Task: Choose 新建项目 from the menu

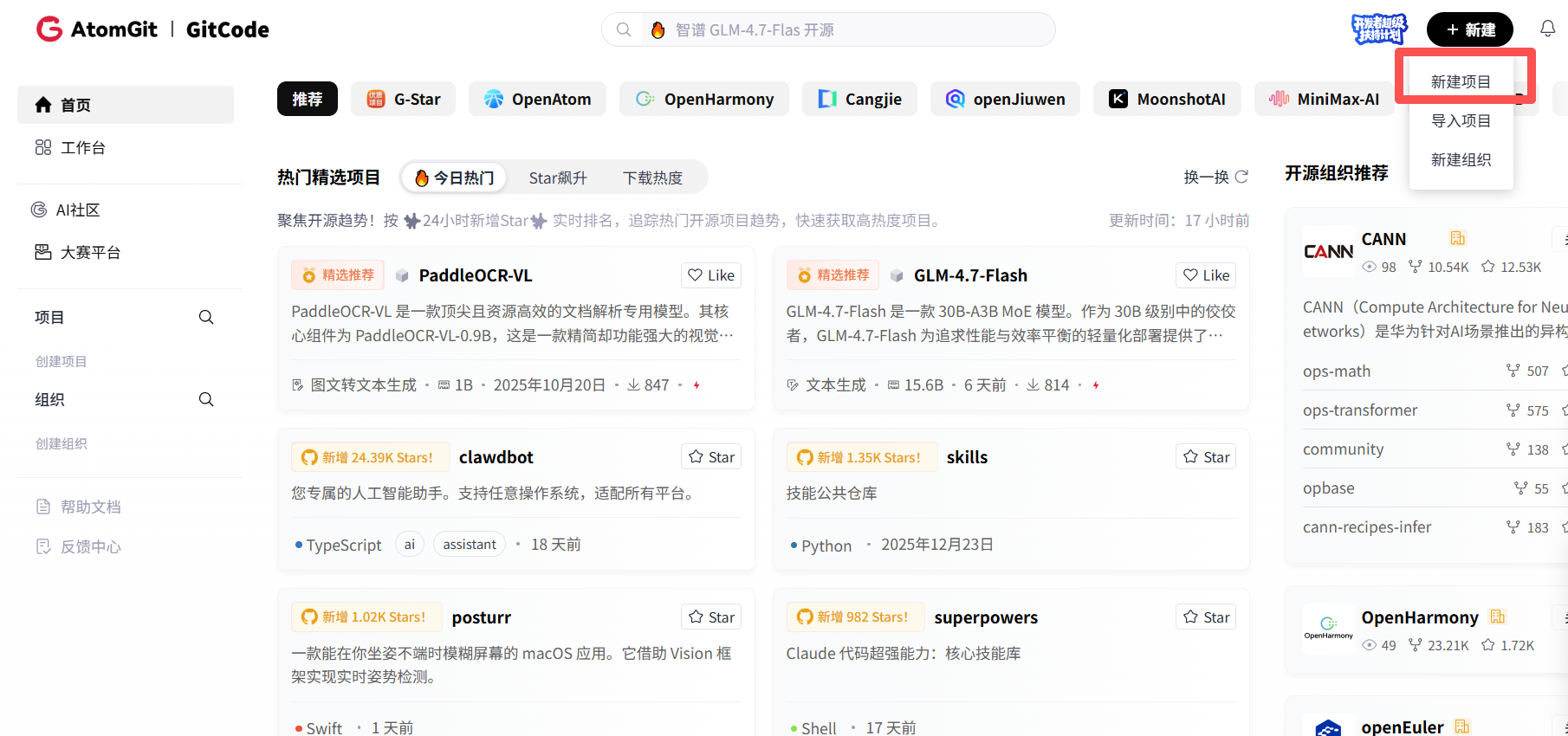Action: tap(1461, 81)
